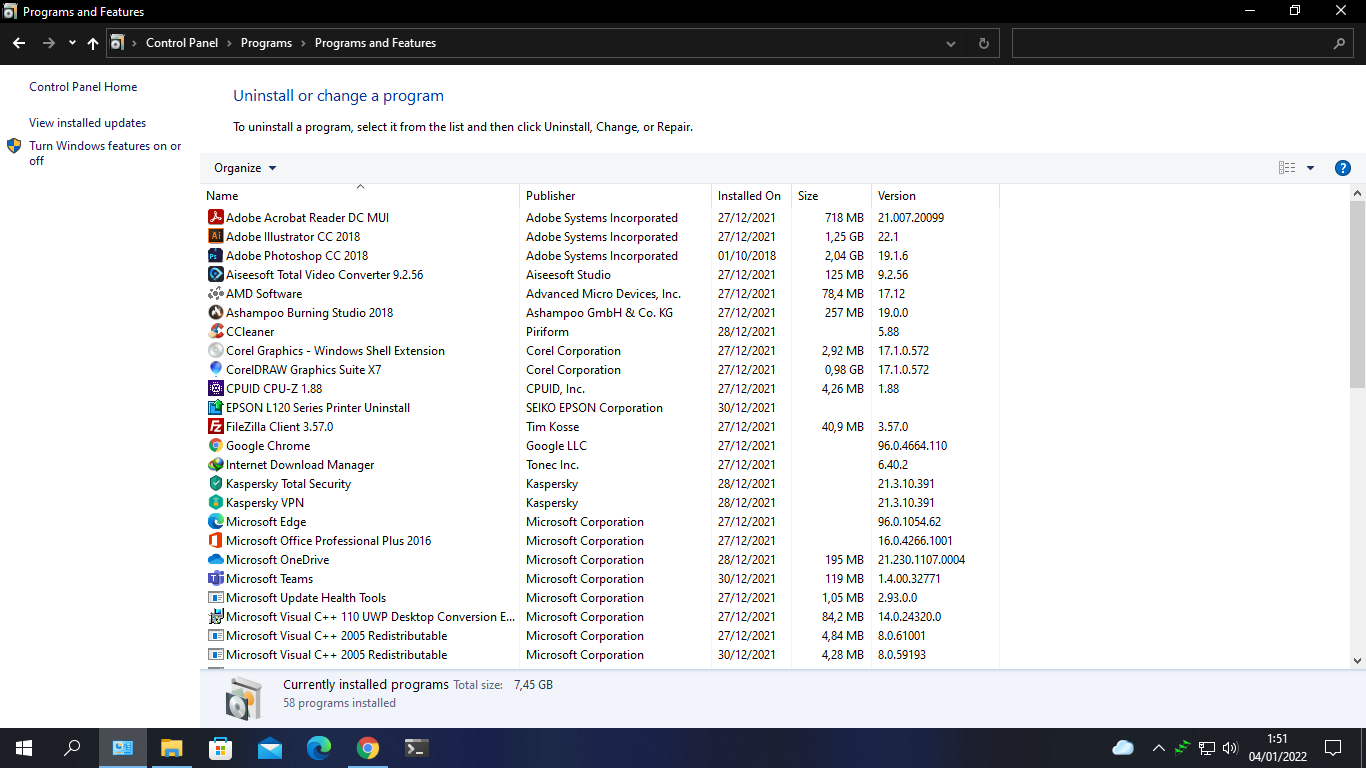Sort by the Size column header
The width and height of the screenshot is (1366, 768).
(831, 195)
